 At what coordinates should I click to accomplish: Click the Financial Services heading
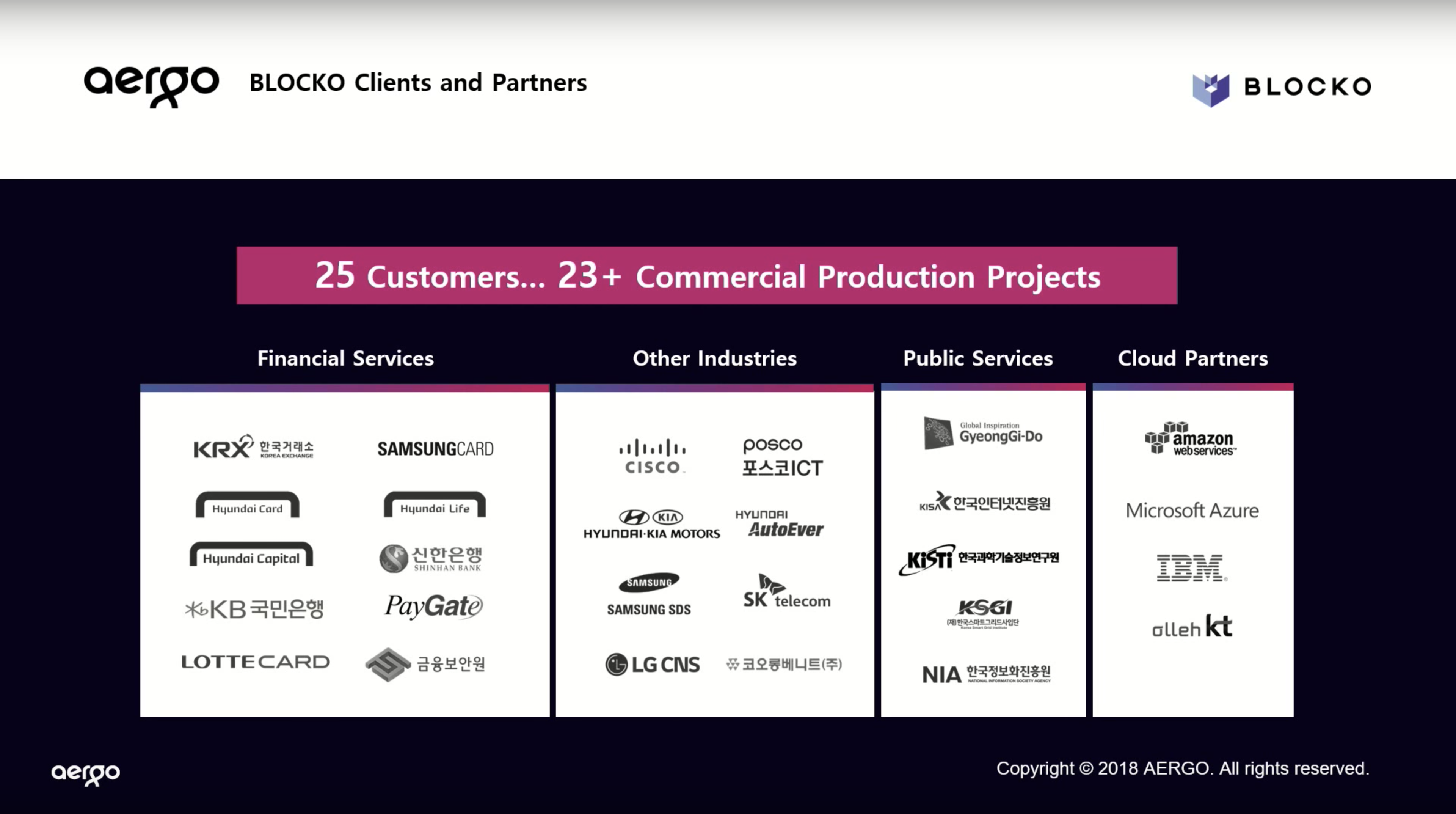point(345,358)
